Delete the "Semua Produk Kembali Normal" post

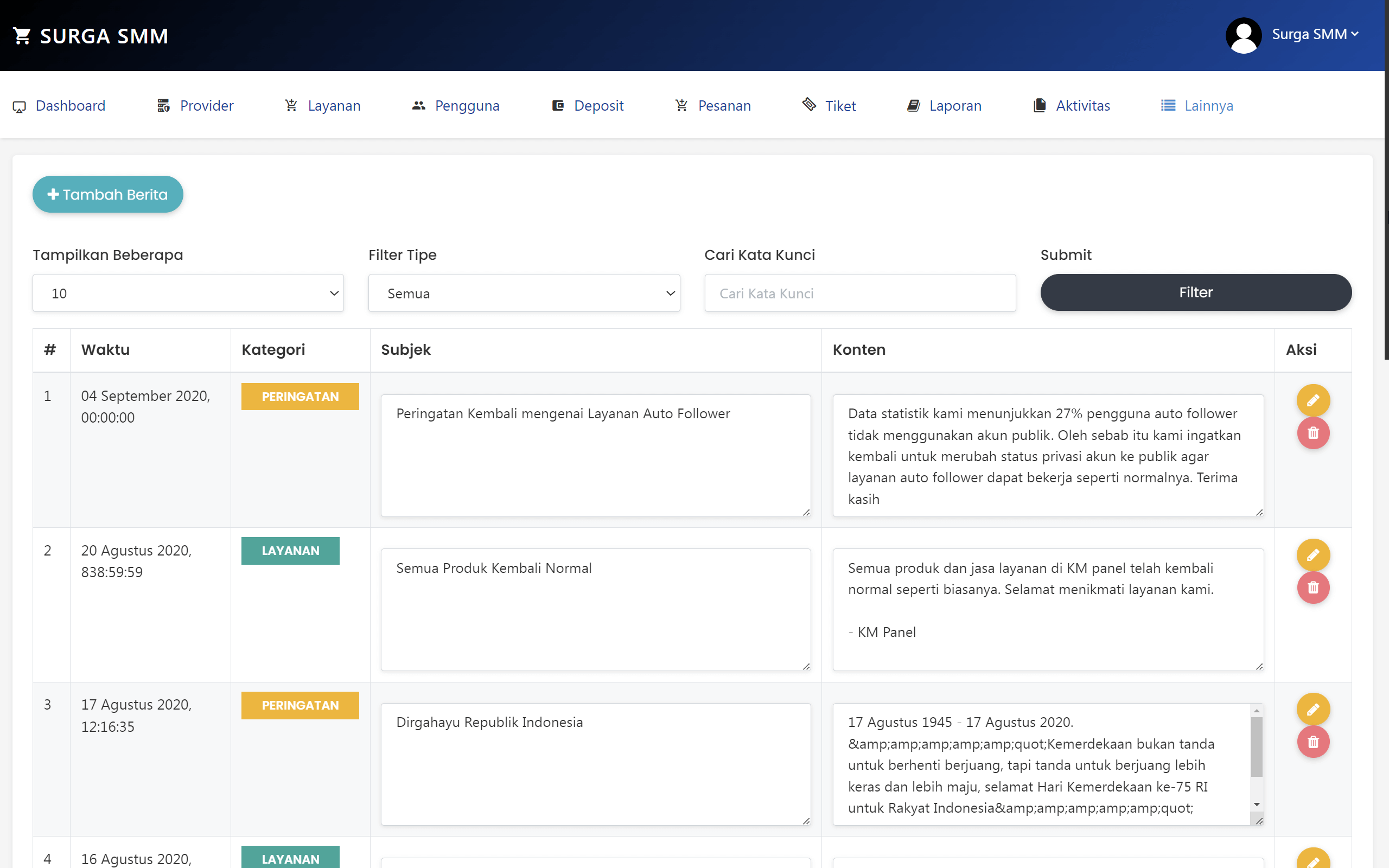click(1313, 588)
